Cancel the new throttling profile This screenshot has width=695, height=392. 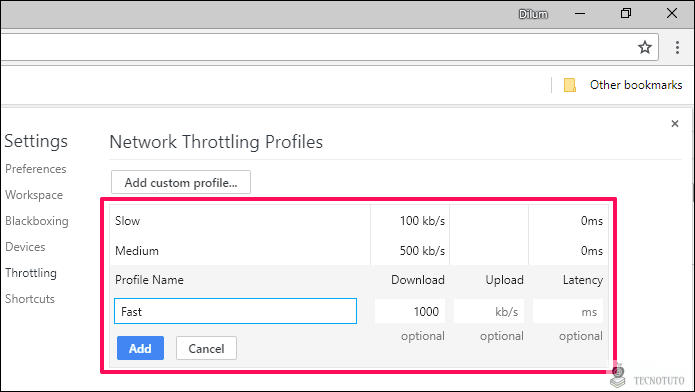point(206,348)
